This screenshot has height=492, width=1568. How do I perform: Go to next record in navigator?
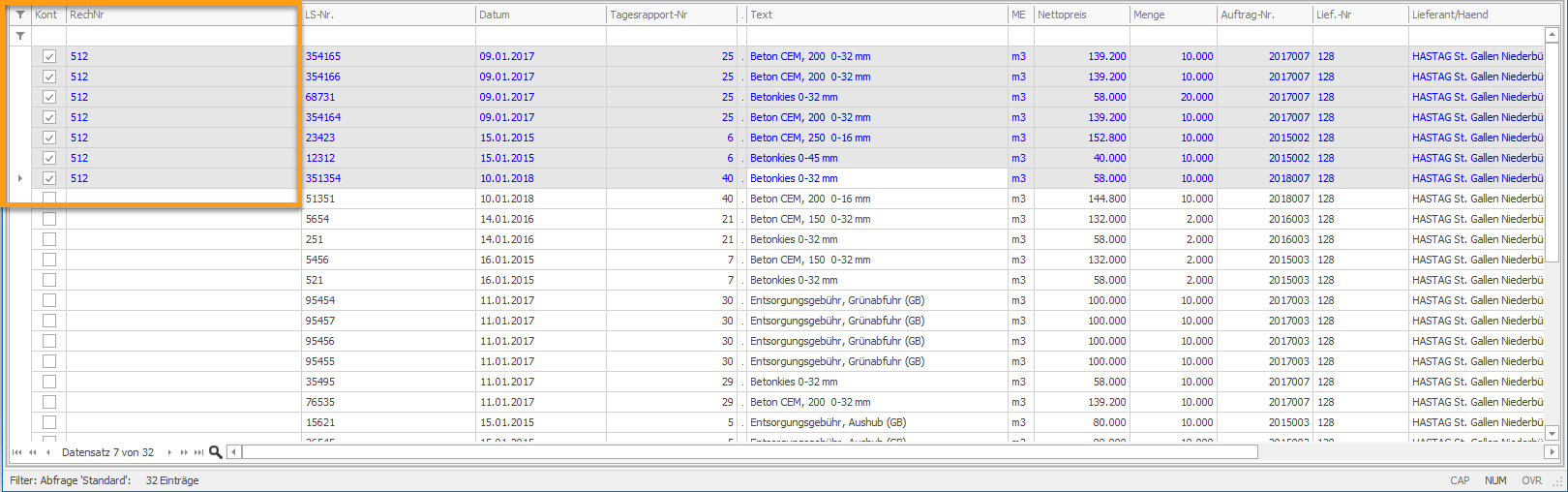point(169,452)
